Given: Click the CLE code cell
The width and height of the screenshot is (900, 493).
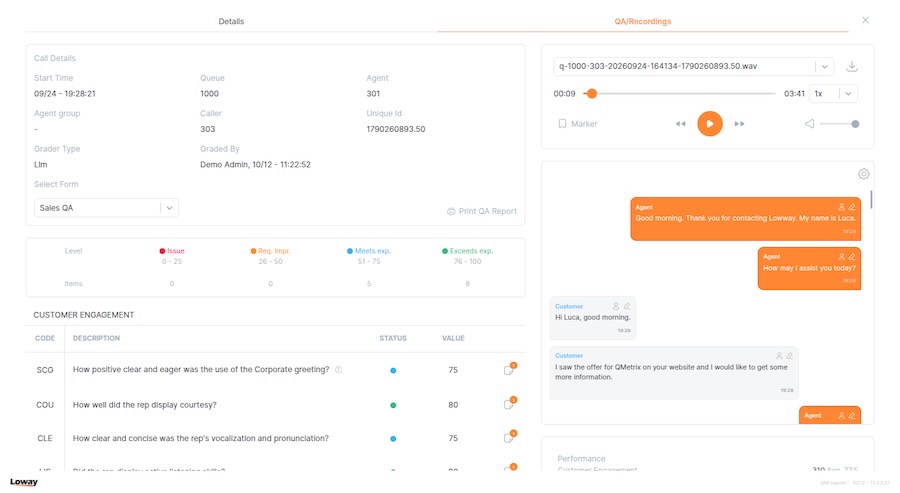Looking at the screenshot, I should tap(45, 438).
